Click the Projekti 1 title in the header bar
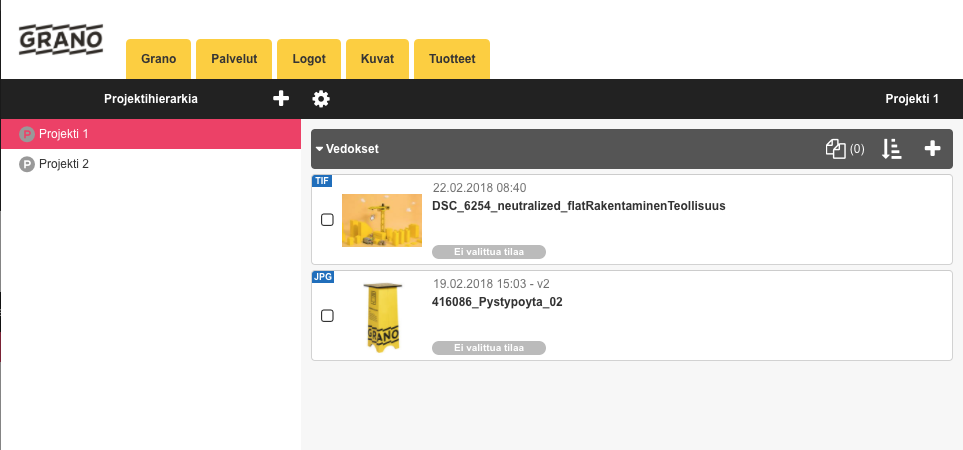 click(x=912, y=99)
